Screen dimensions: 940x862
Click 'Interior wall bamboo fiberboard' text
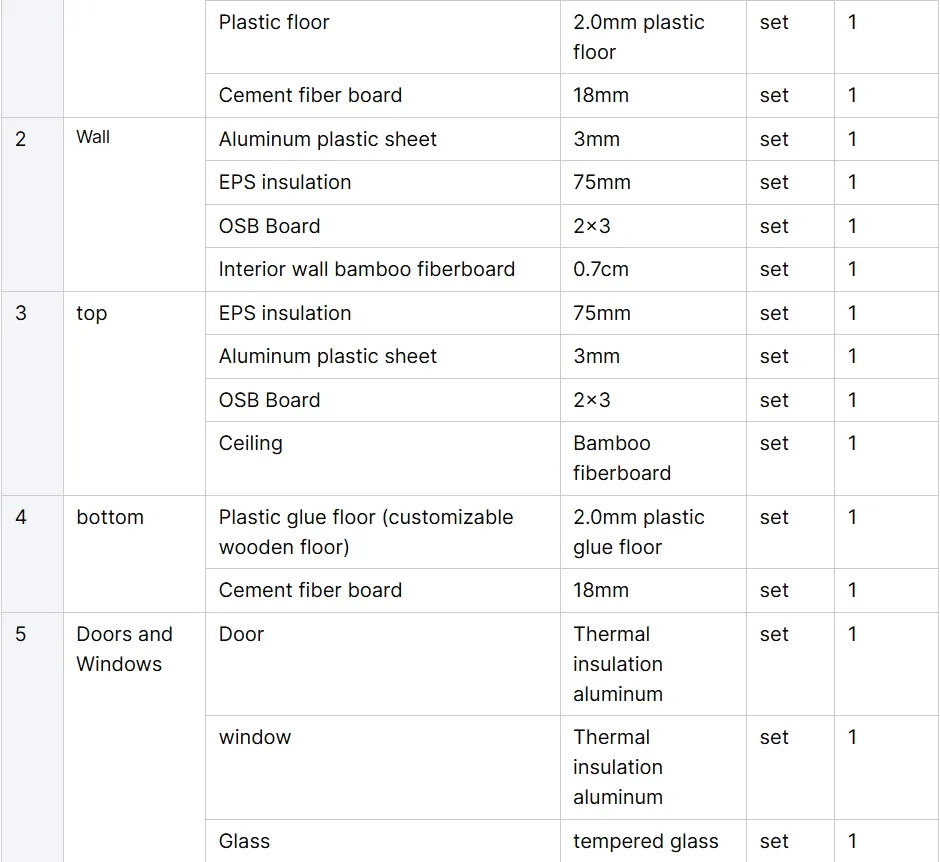coord(367,269)
